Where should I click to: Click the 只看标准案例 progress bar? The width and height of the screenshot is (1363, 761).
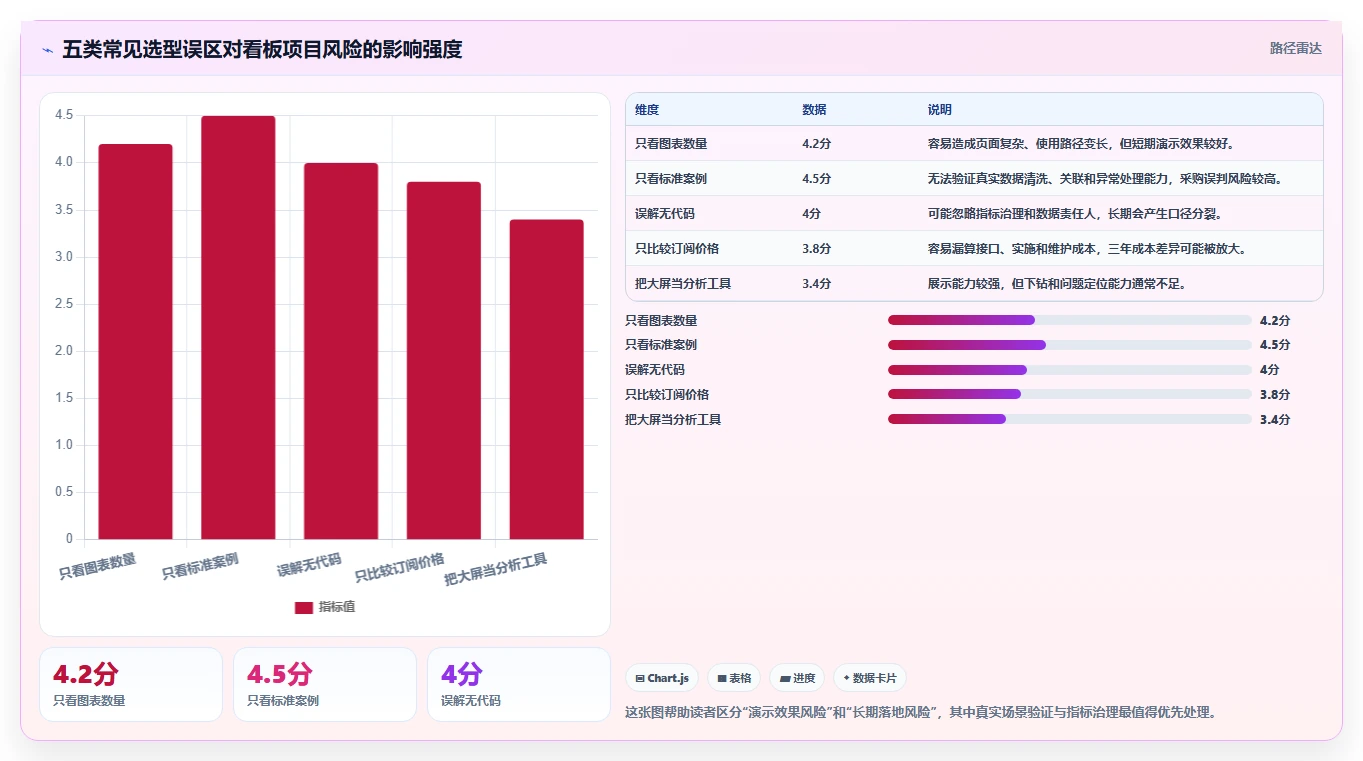pos(1070,345)
